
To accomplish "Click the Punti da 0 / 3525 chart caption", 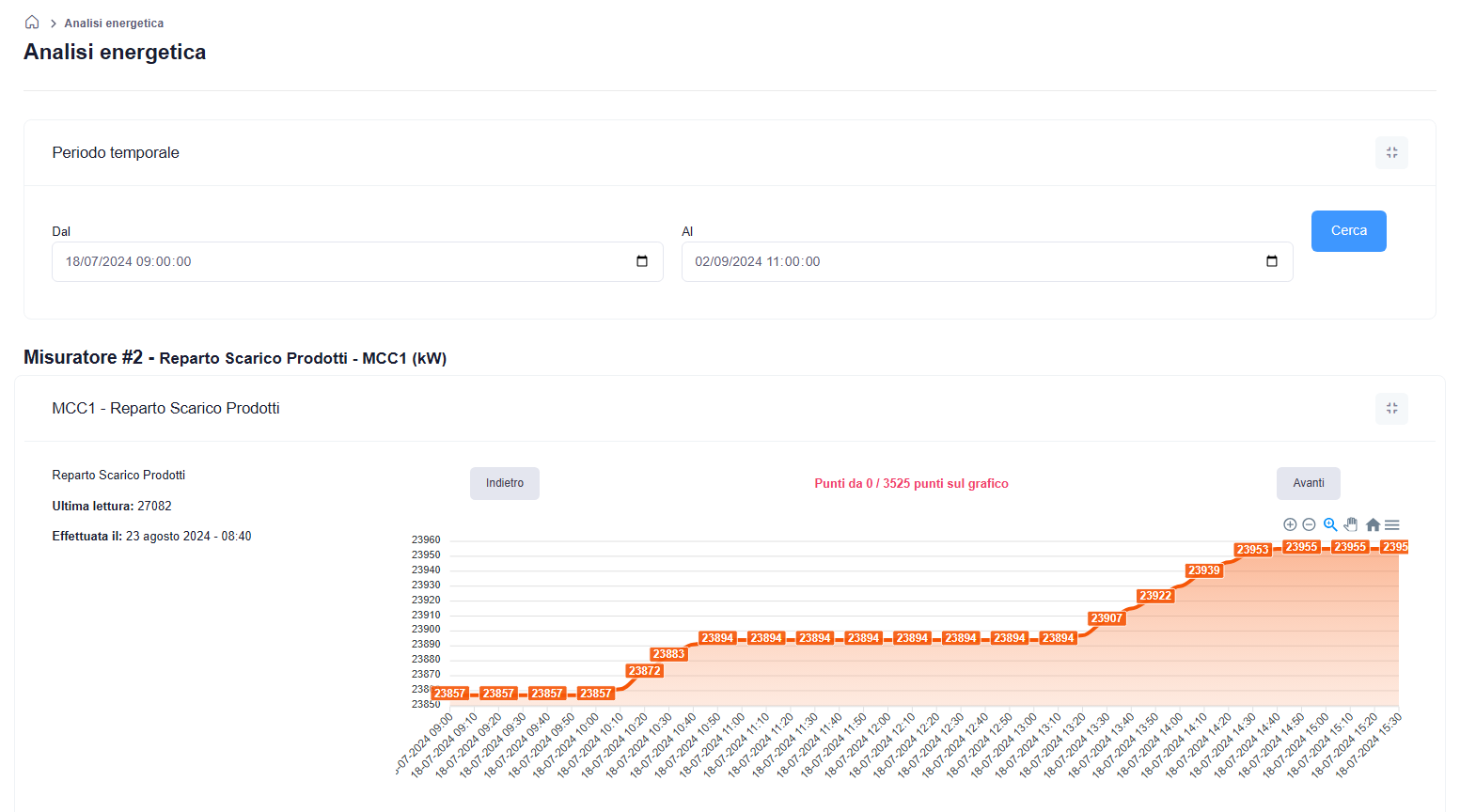I will pyautogui.click(x=911, y=483).
